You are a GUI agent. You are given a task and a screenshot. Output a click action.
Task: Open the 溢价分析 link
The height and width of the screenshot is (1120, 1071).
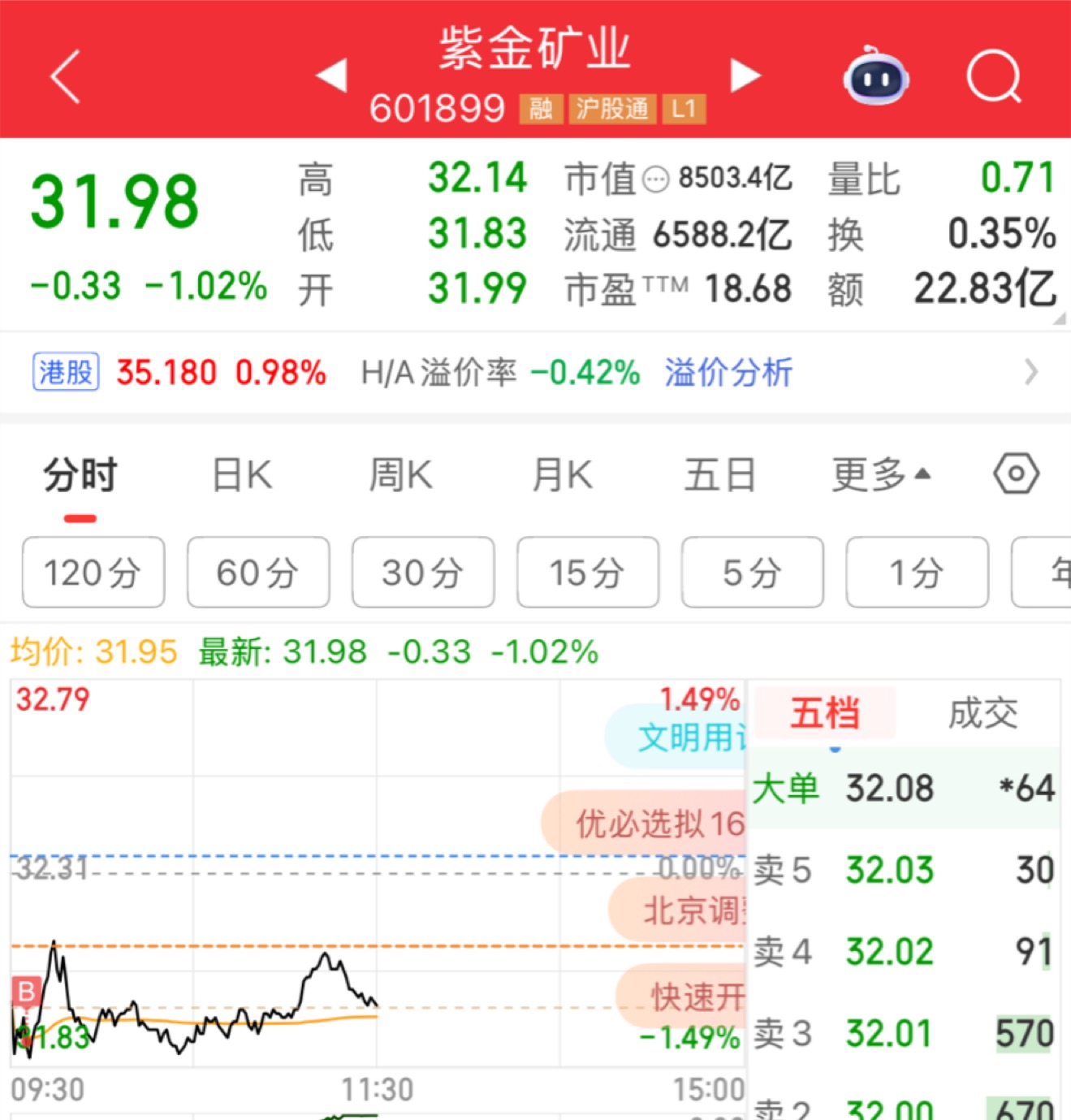728,373
